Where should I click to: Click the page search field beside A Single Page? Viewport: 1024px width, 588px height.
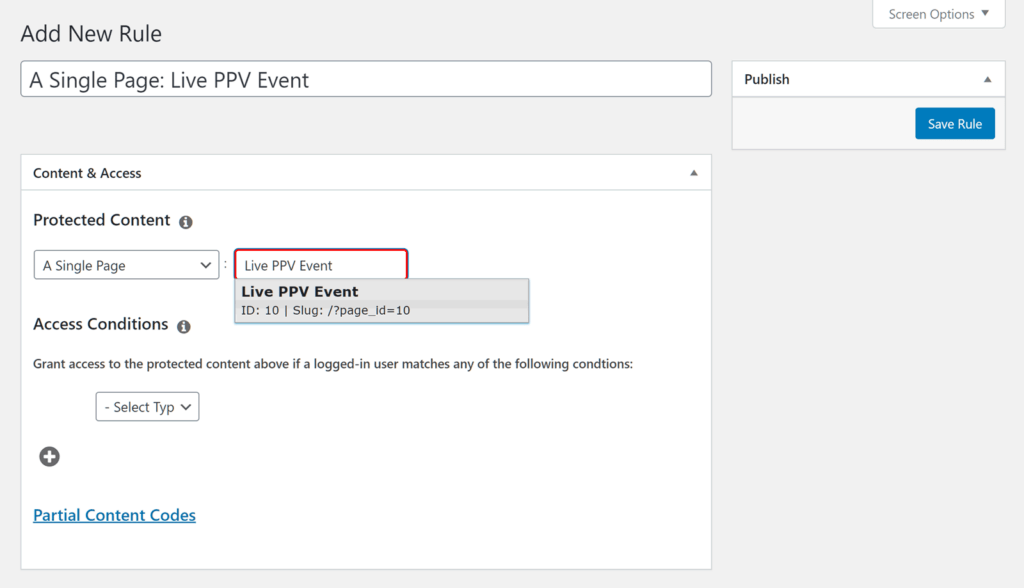[320, 264]
